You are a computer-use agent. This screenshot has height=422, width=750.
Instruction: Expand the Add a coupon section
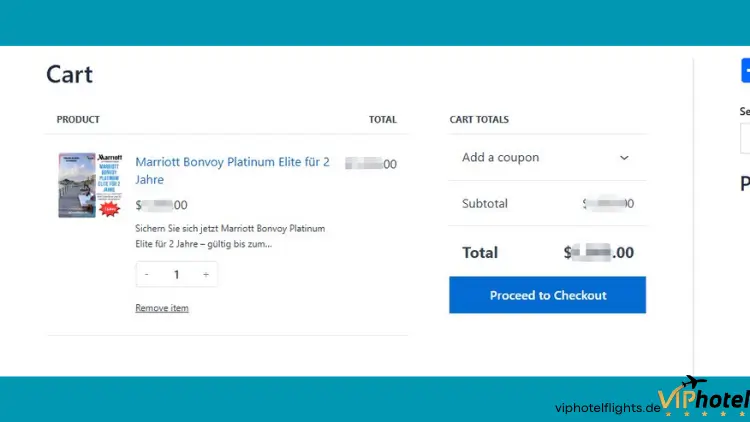click(547, 157)
